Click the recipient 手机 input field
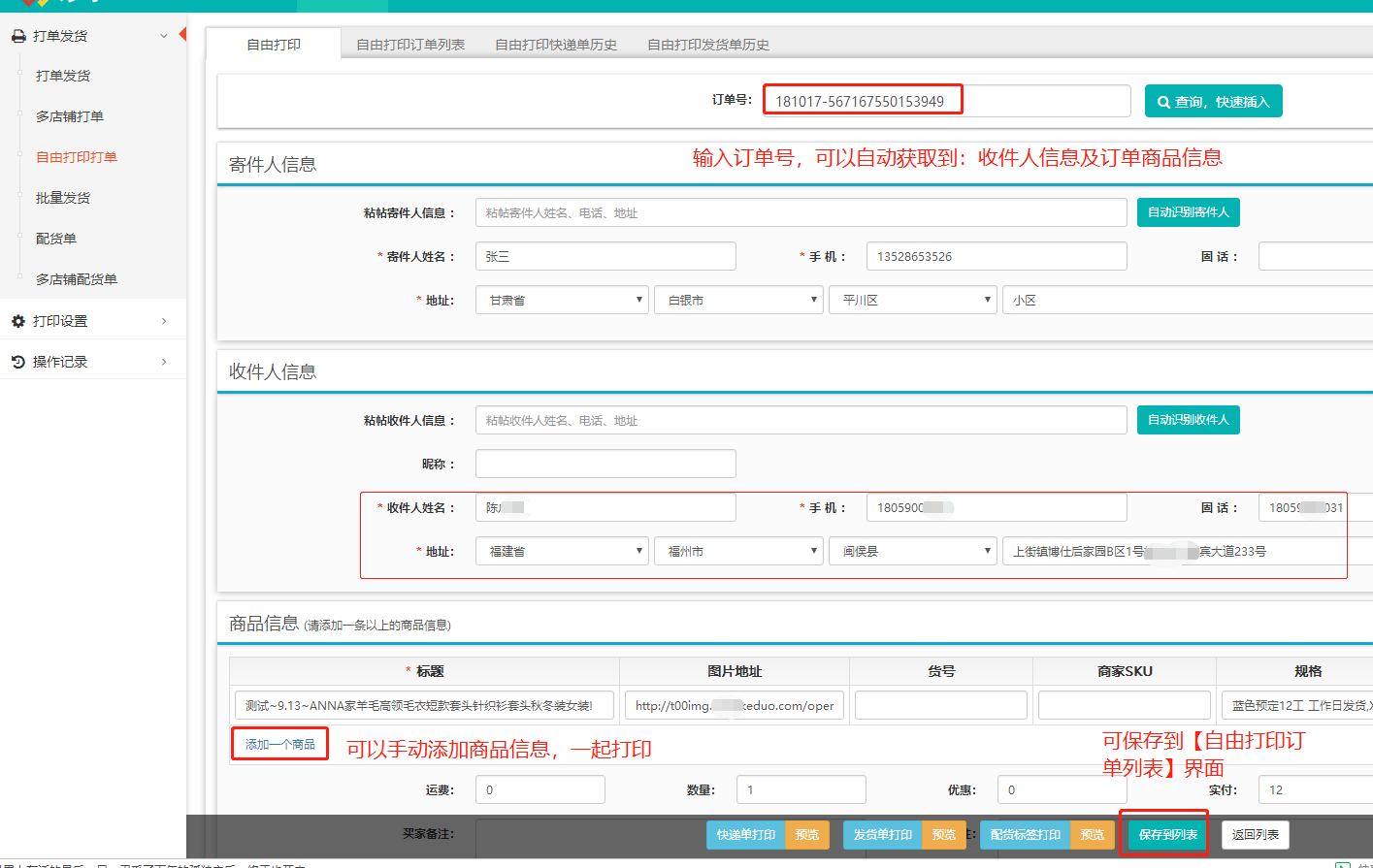The image size is (1373, 868). [997, 507]
